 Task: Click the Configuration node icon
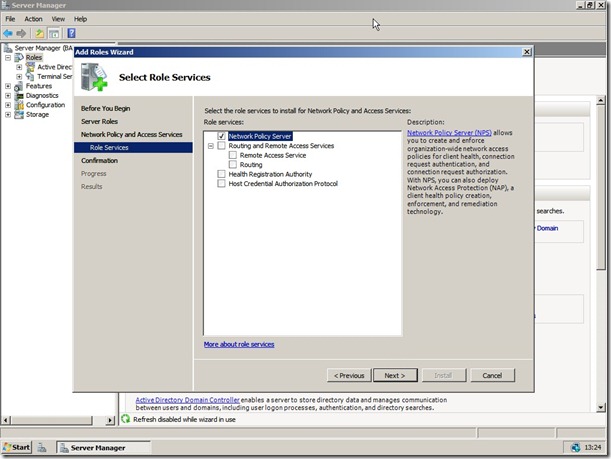pos(19,105)
